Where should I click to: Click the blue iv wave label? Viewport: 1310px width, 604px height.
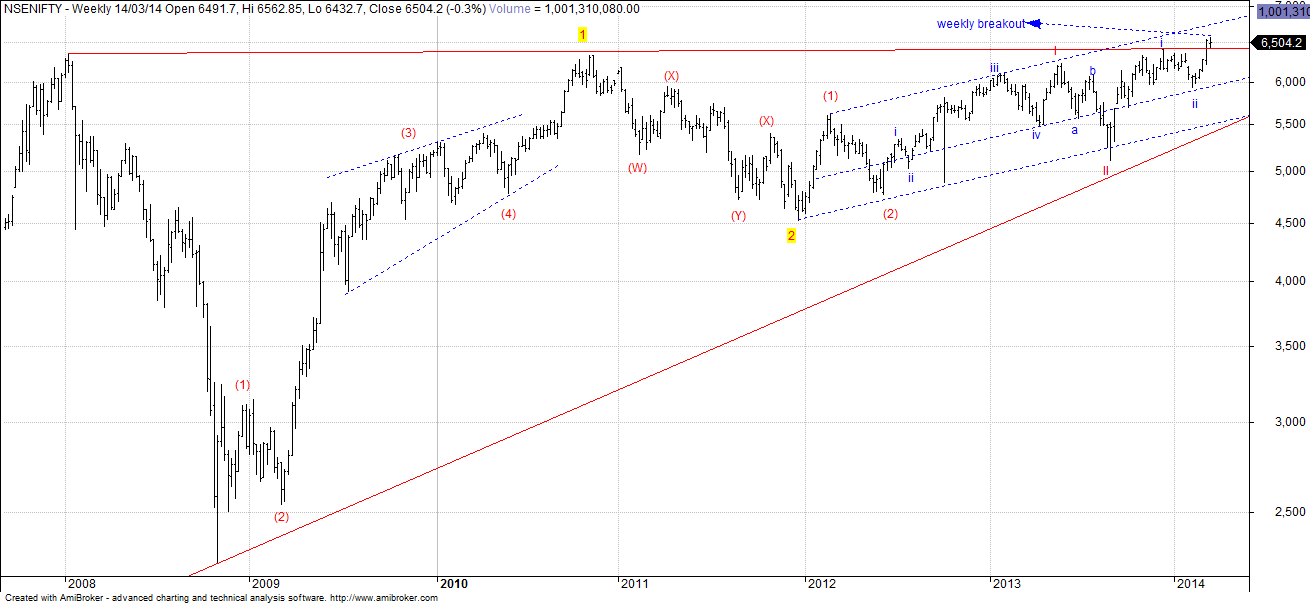1037,134
